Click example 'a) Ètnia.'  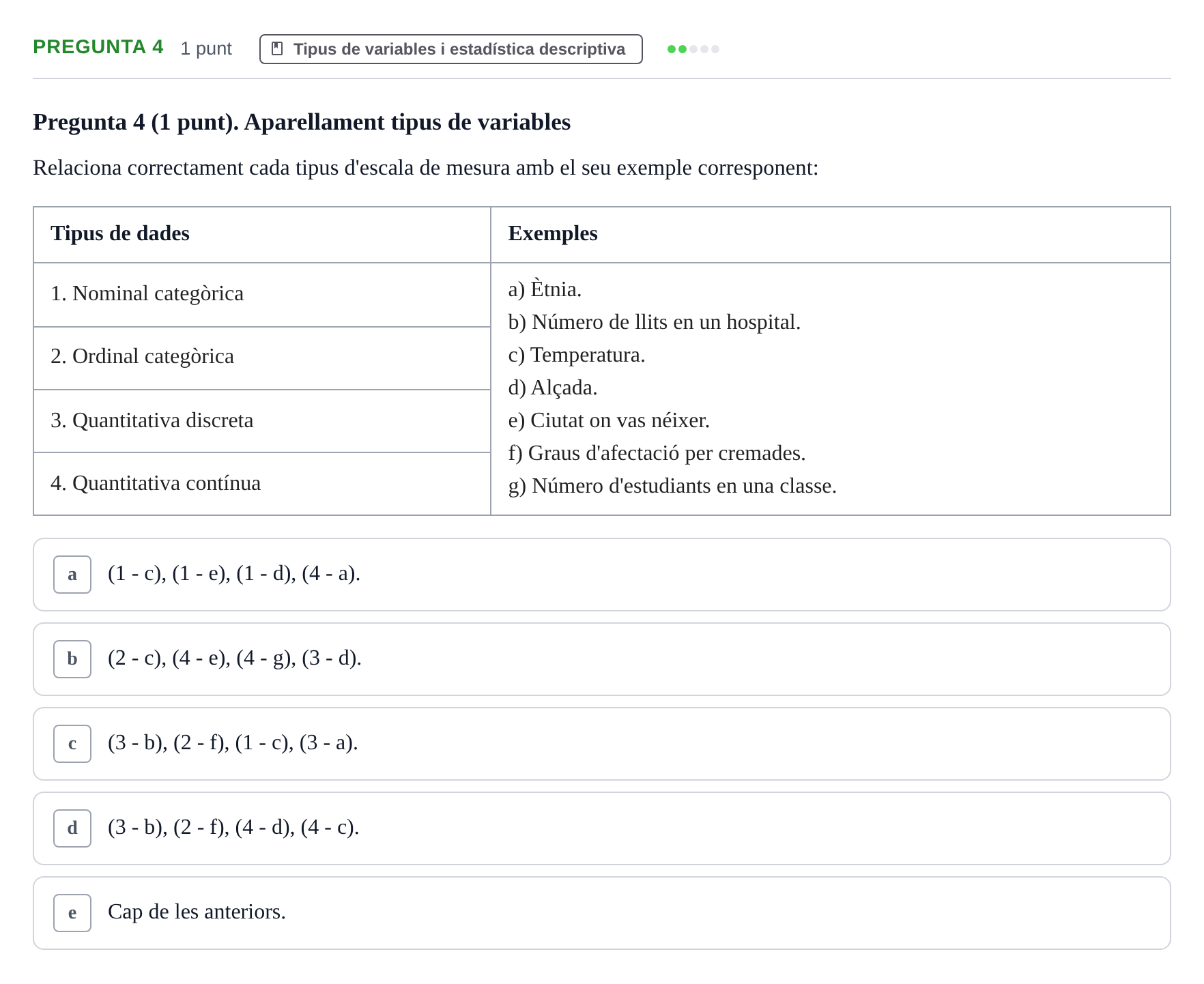click(x=545, y=289)
